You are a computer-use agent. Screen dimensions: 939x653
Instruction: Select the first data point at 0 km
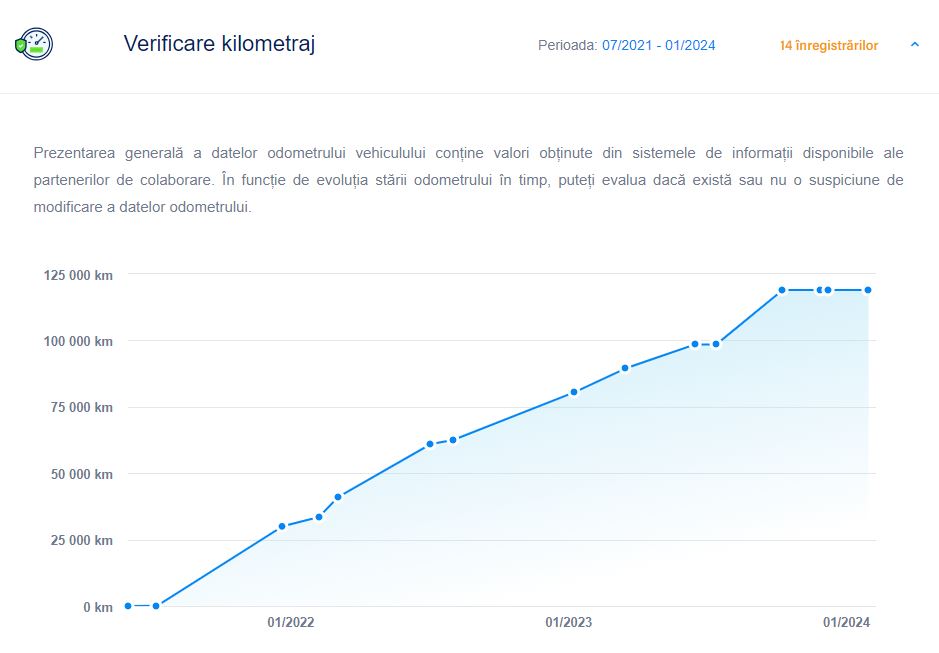128,606
